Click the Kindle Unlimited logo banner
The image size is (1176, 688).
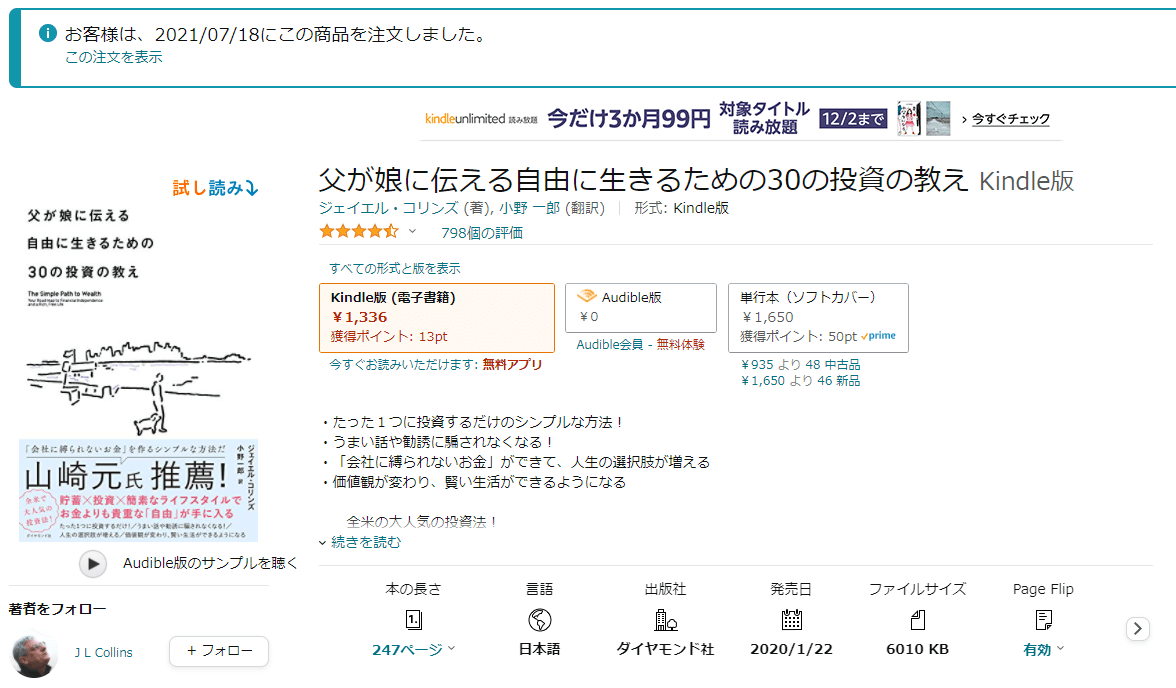pos(481,119)
